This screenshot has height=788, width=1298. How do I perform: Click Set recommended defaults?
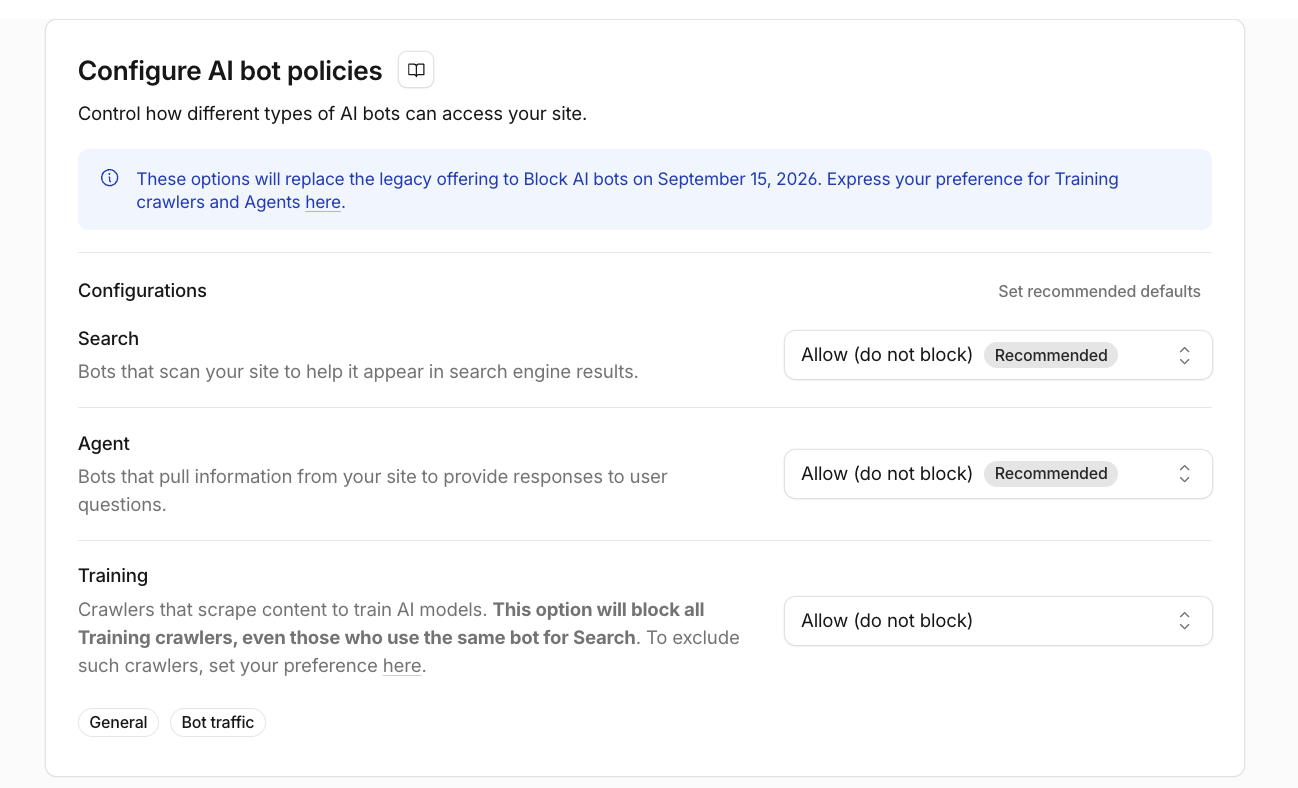tap(1099, 292)
